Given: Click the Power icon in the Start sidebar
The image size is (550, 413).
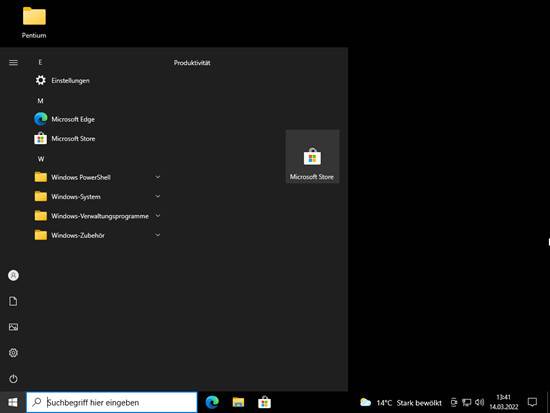Looking at the screenshot, I should (x=13, y=379).
